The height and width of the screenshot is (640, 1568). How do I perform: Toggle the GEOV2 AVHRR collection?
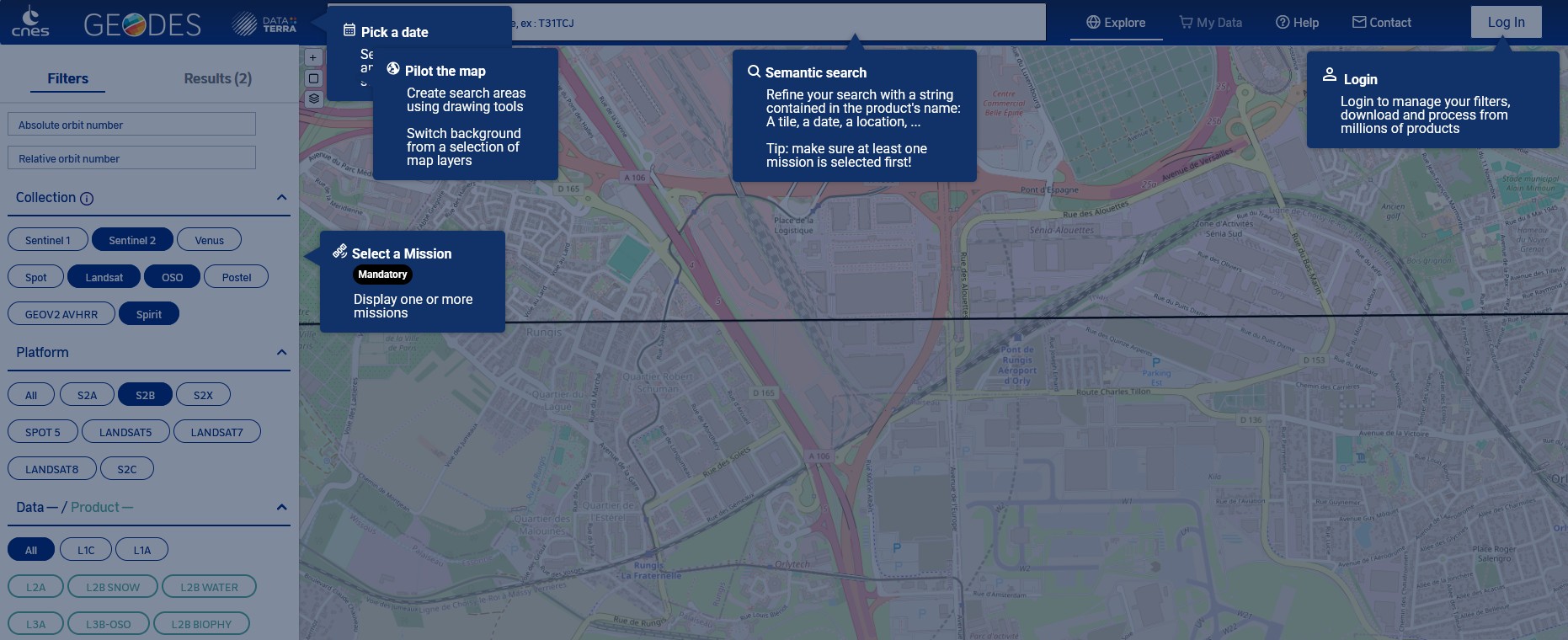(61, 314)
